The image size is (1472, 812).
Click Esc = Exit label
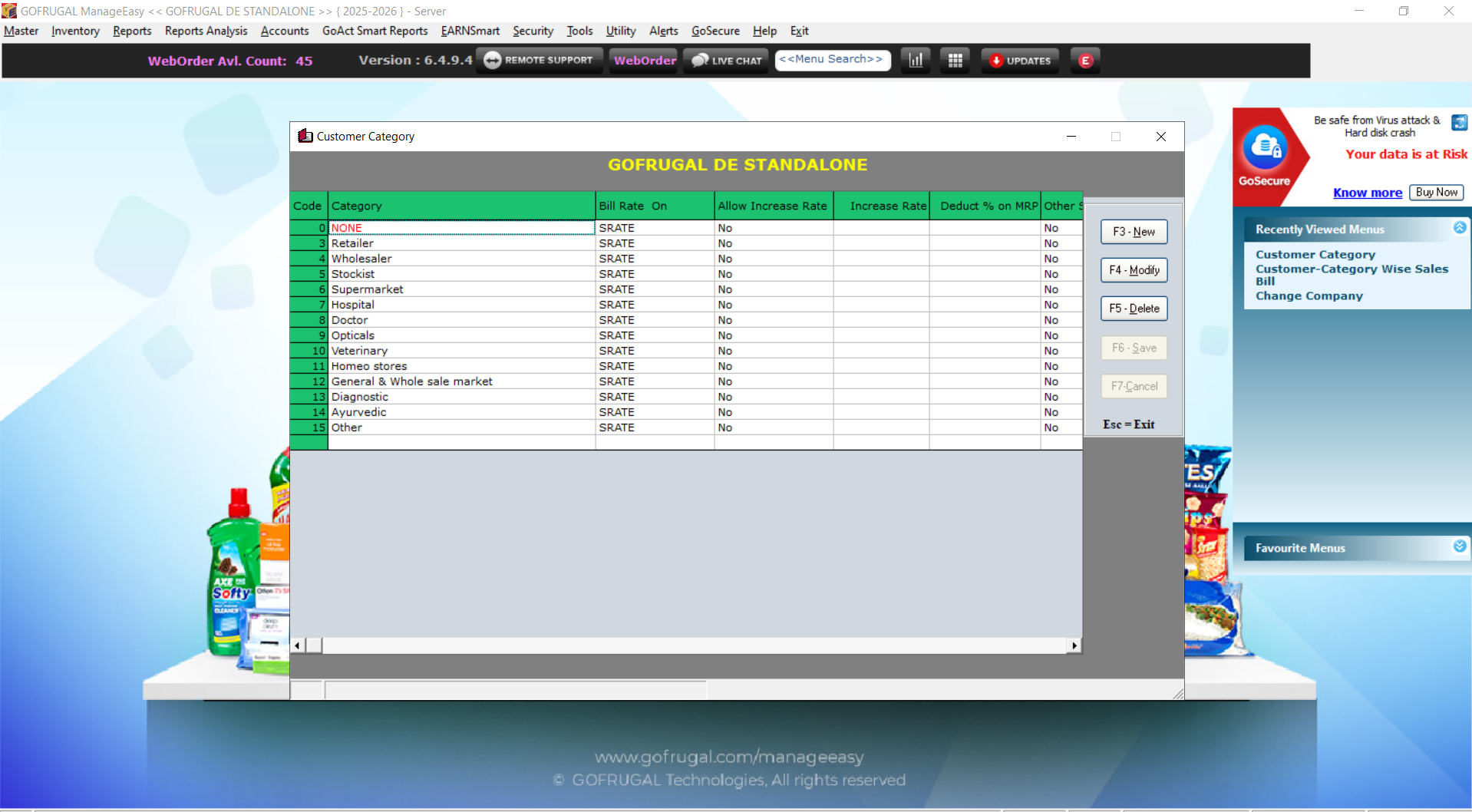[x=1128, y=424]
